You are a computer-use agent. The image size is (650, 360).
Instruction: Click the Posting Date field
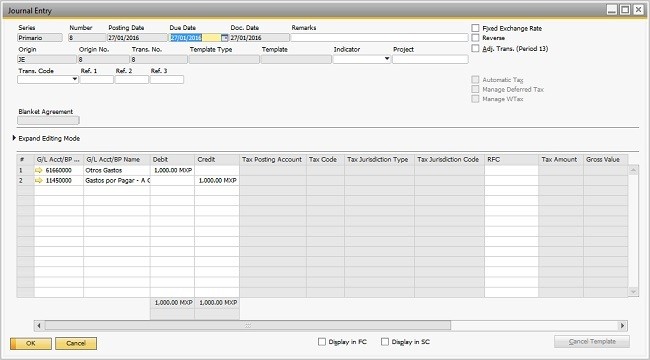pyautogui.click(x=137, y=38)
